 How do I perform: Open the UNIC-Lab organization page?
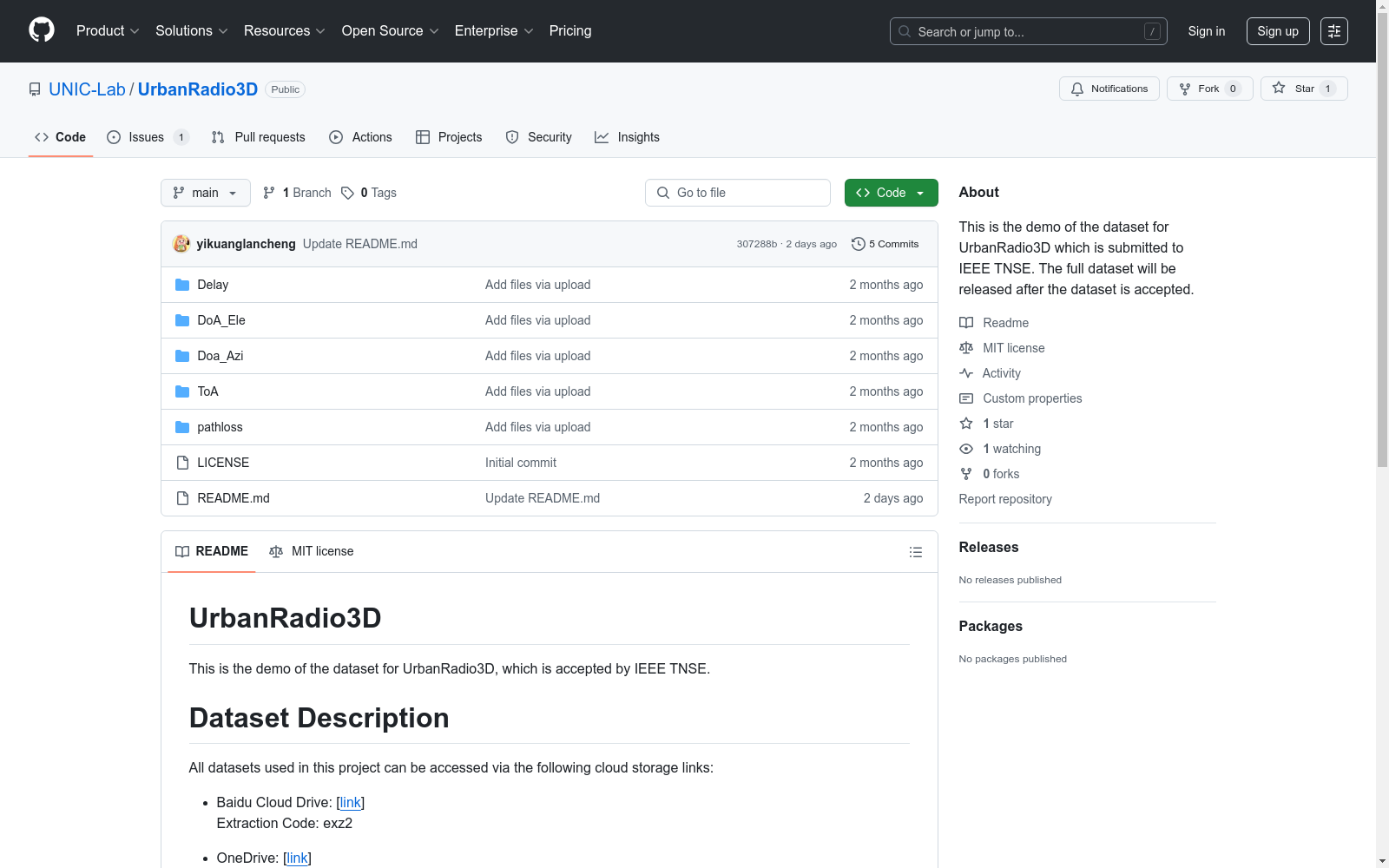coord(87,89)
